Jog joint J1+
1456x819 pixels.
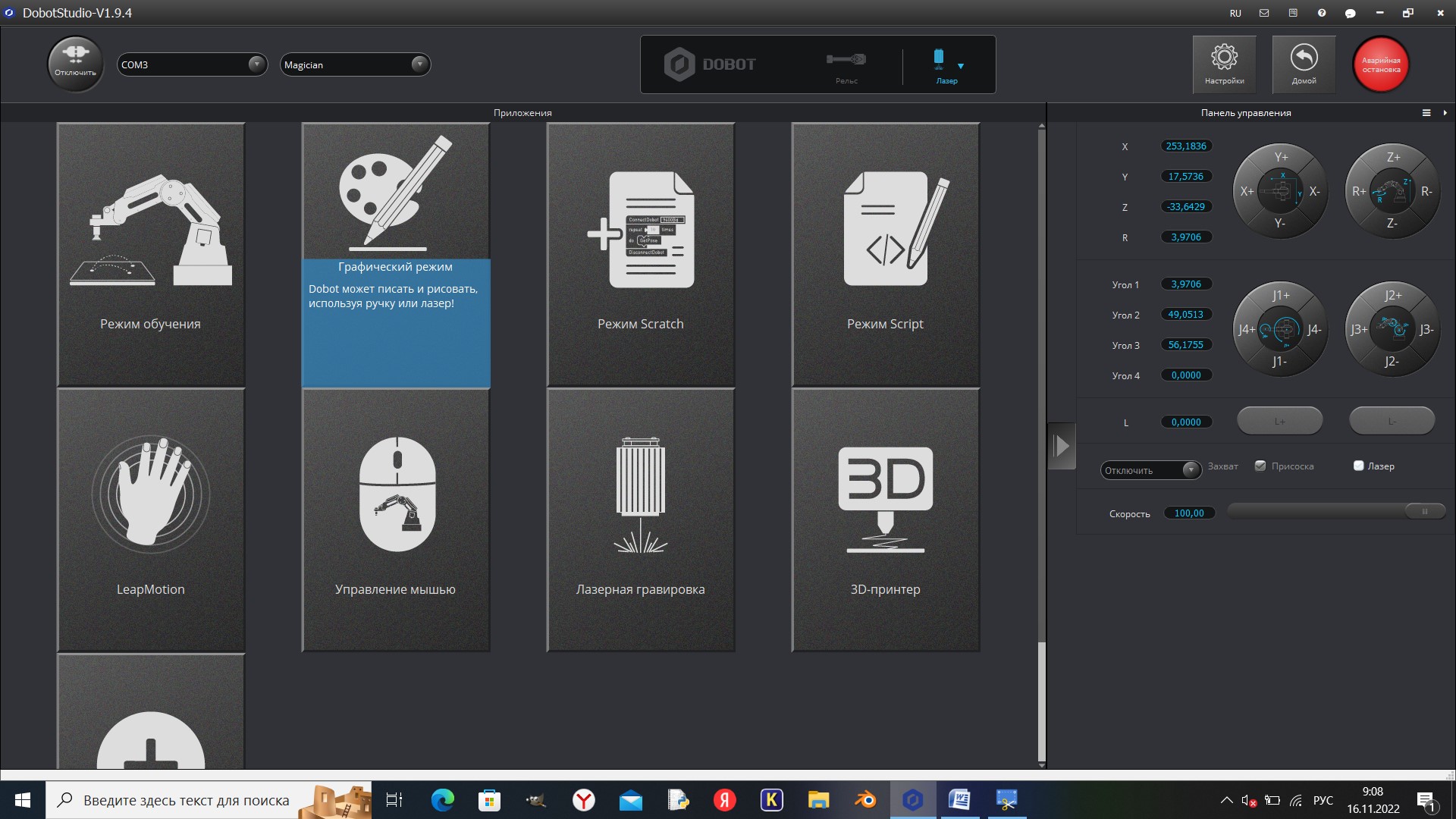pos(1281,295)
